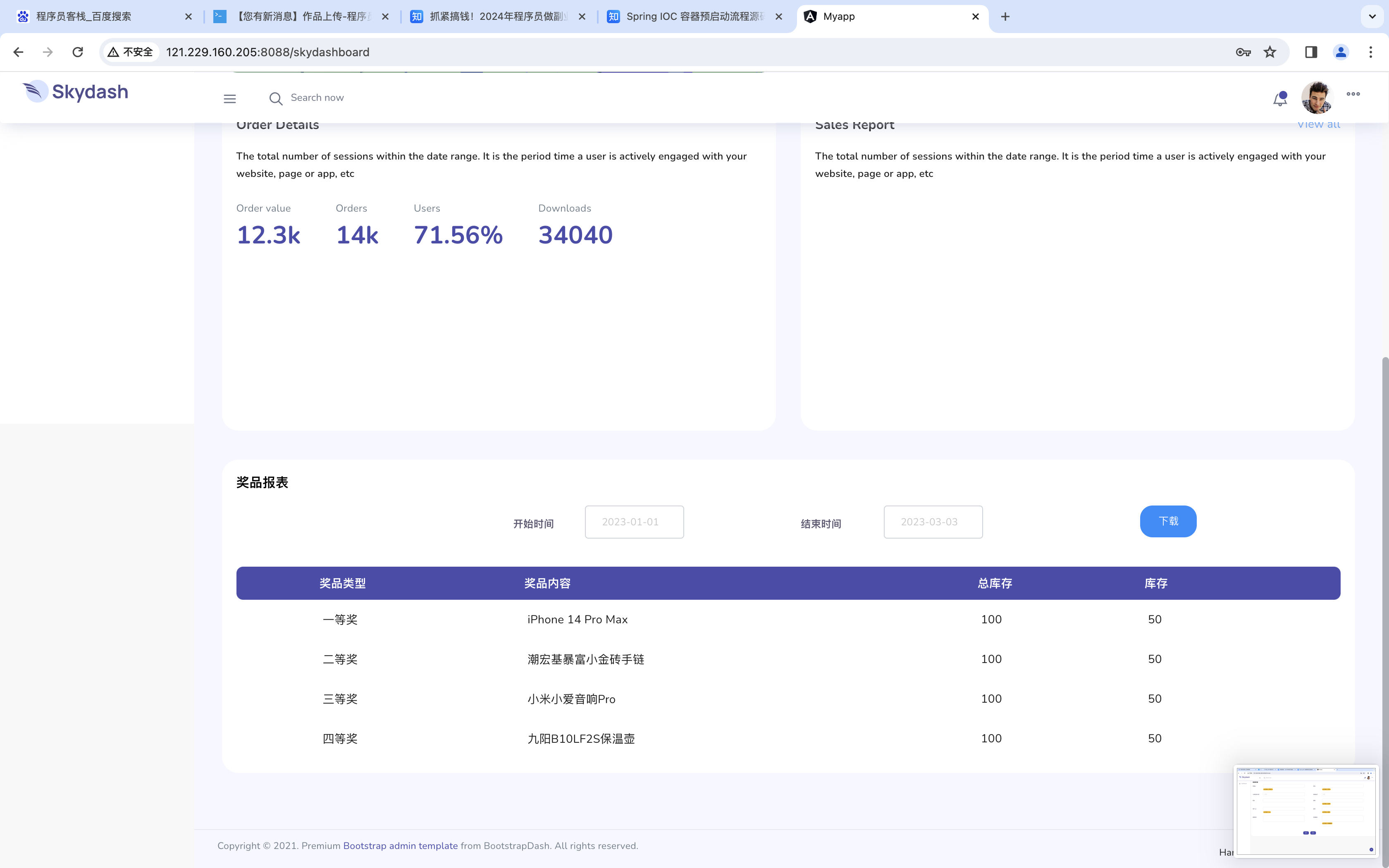Image resolution: width=1389 pixels, height=868 pixels.
Task: Click the 71.56% Users figure
Action: coord(458,235)
